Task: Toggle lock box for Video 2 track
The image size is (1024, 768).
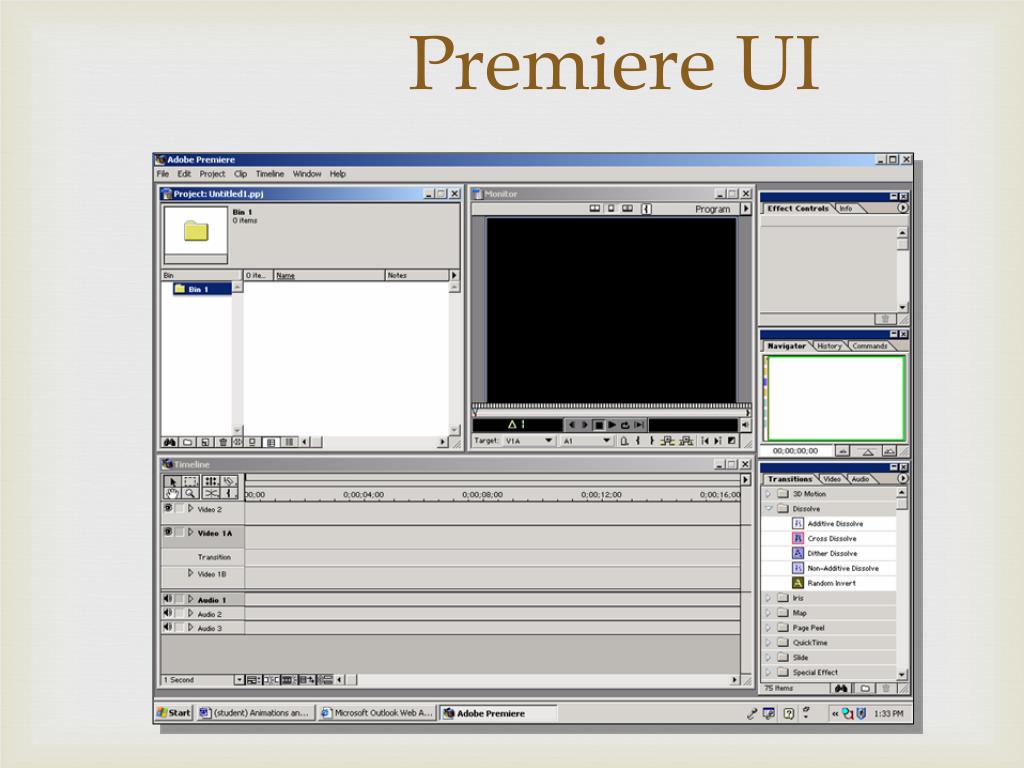Action: [x=180, y=508]
